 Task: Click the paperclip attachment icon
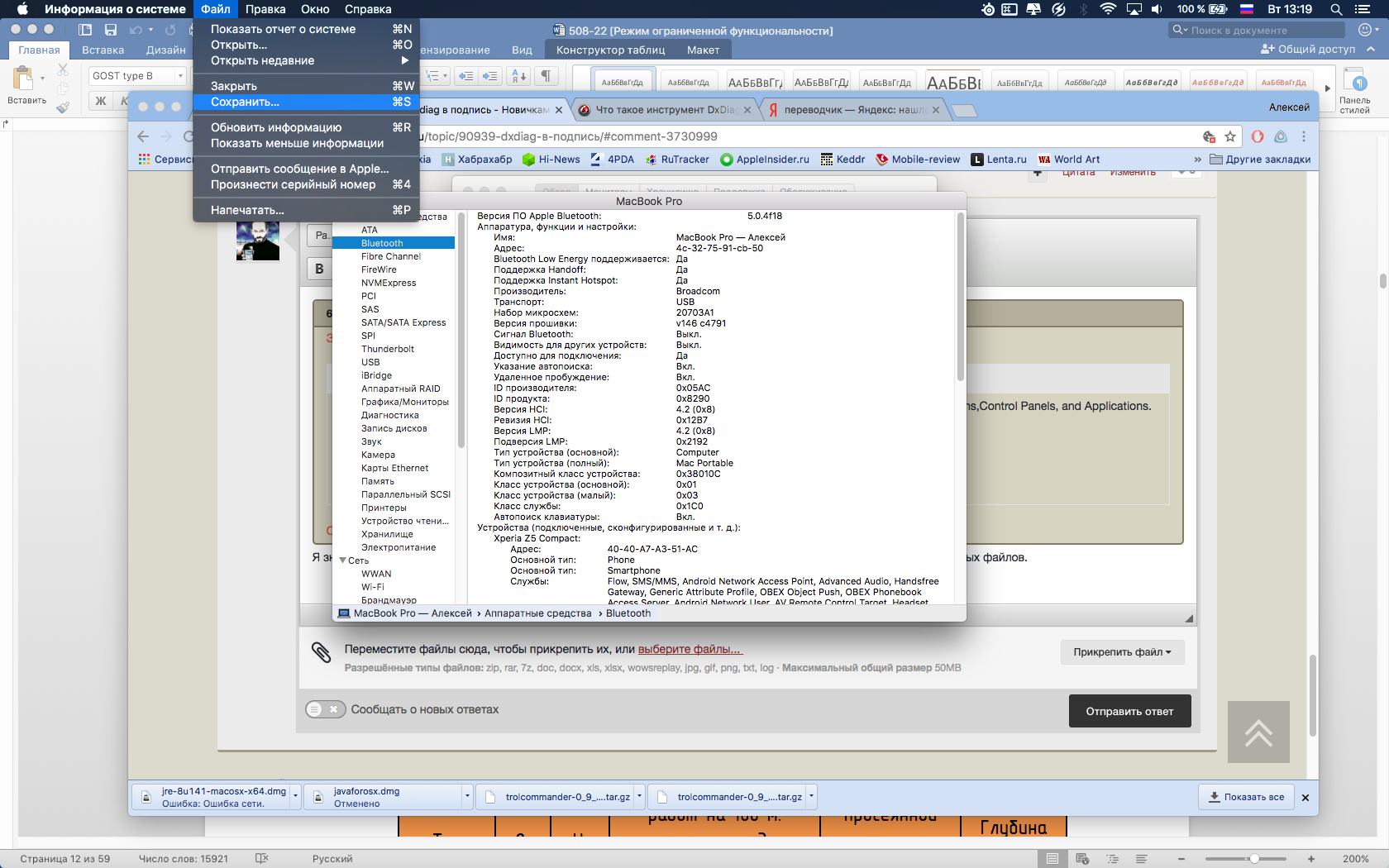click(x=321, y=652)
